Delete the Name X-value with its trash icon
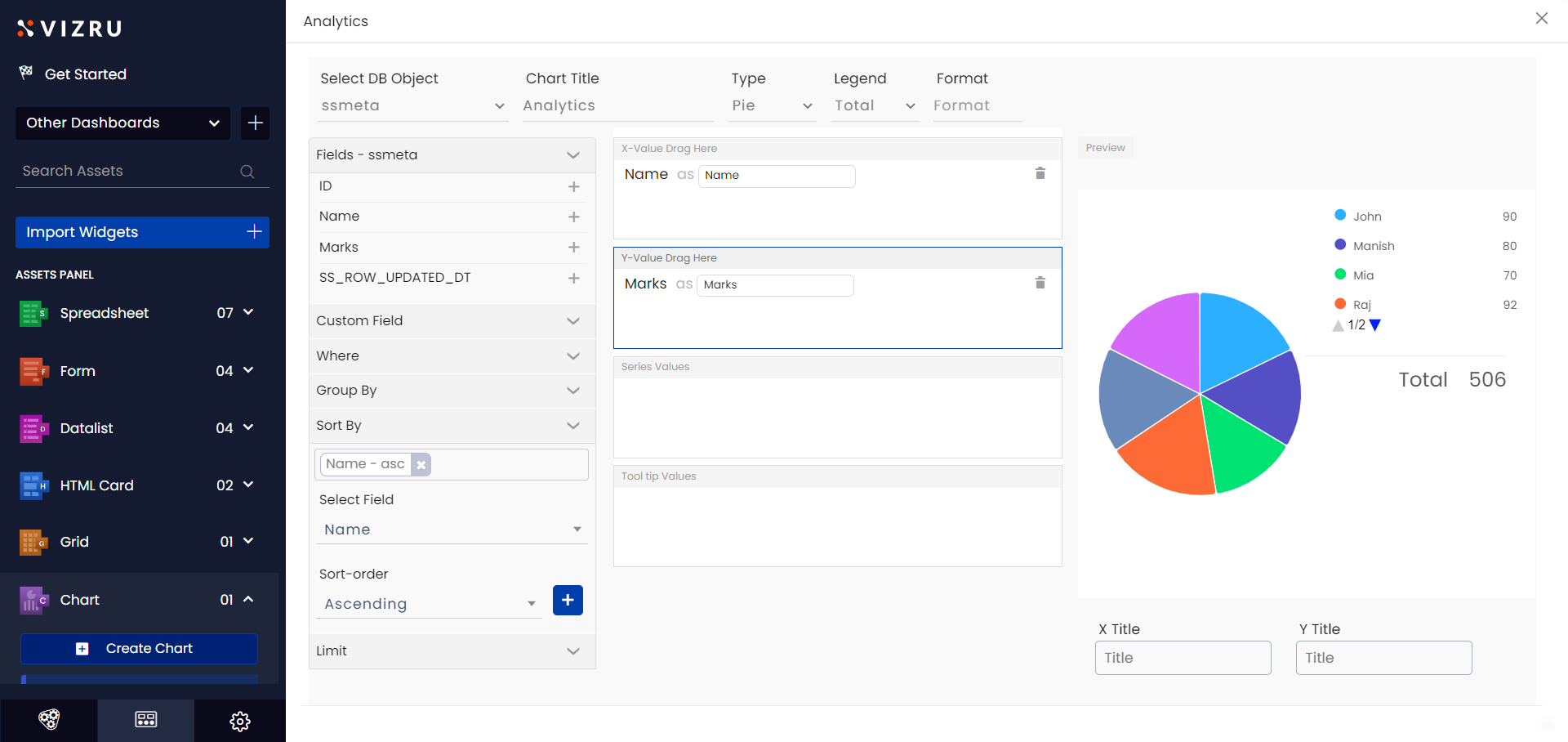 pyautogui.click(x=1040, y=173)
